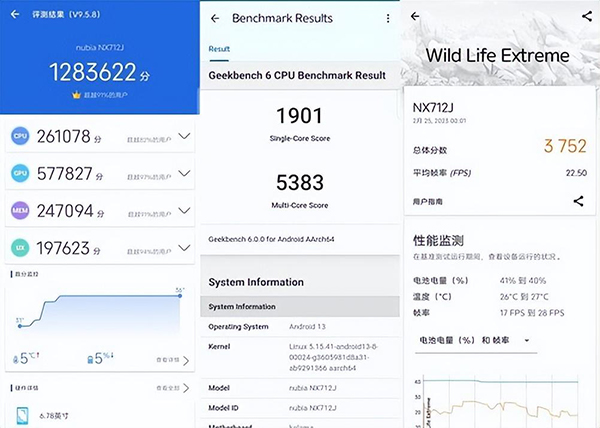The height and width of the screenshot is (428, 600).
Task: Select the Result tab in Geekbench
Action: (x=218, y=48)
